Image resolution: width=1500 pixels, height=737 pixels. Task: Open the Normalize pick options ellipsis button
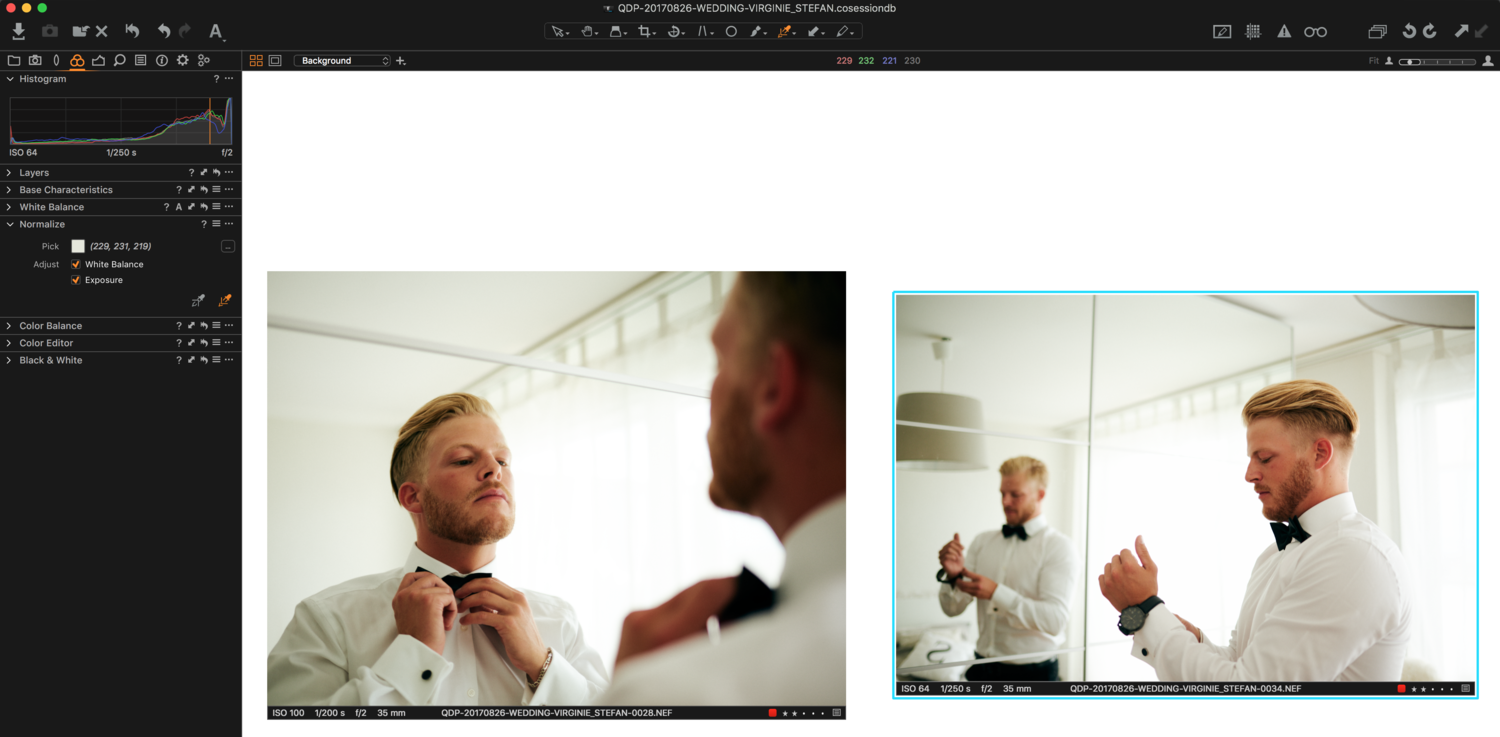pos(228,246)
